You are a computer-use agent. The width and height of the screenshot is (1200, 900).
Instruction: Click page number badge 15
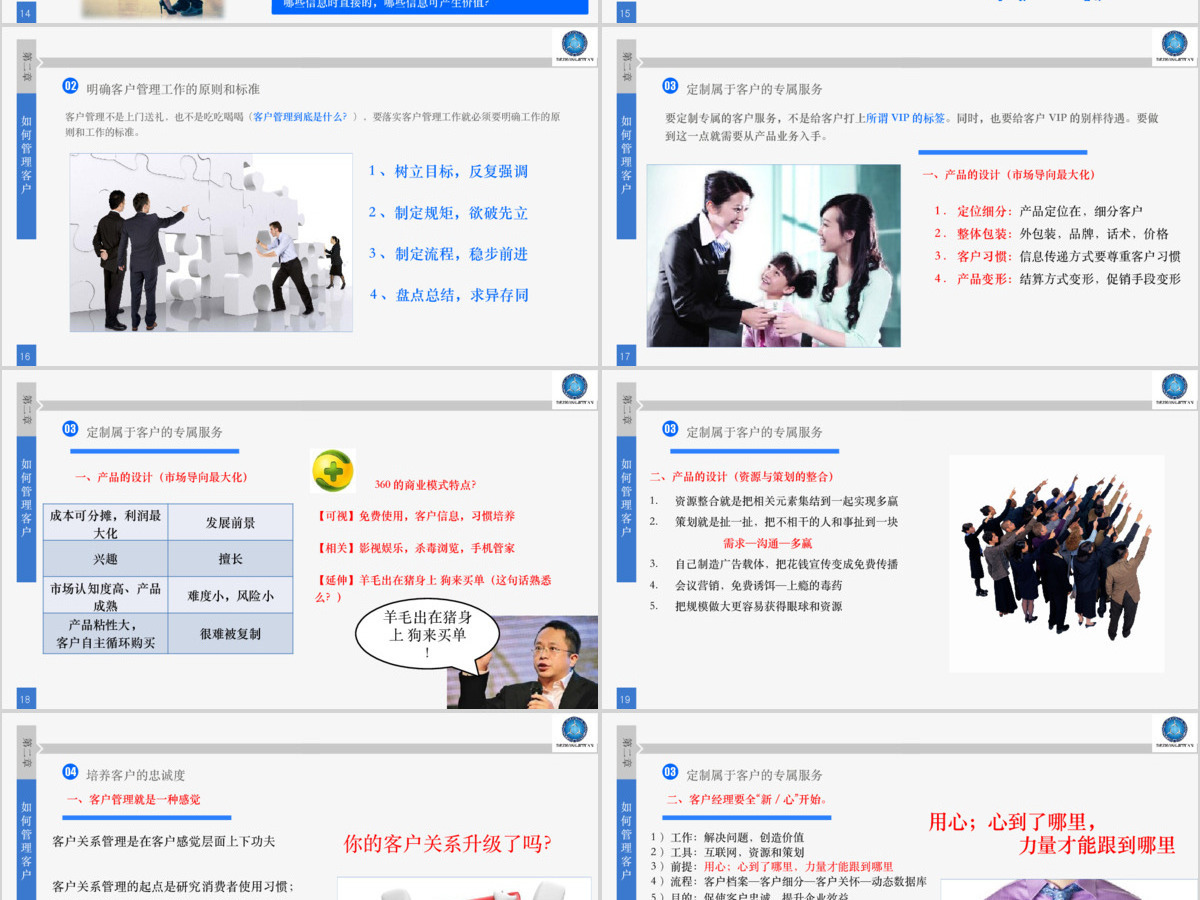[626, 13]
